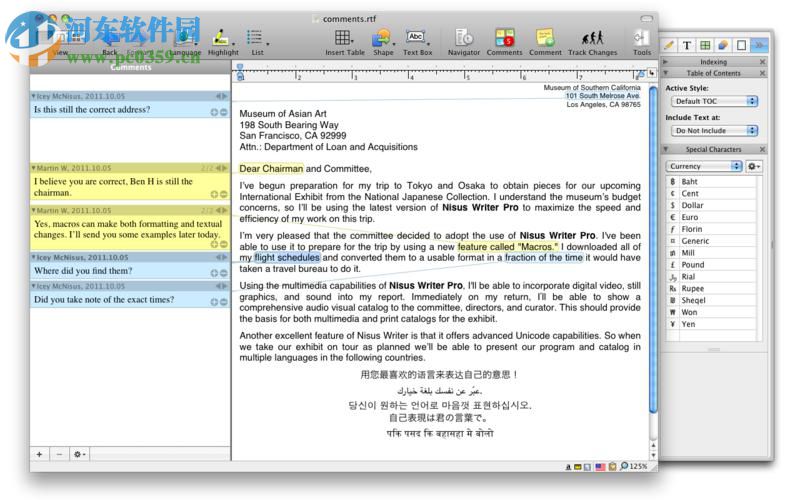Remove the 'Is this still the correct address?' comment via minus

(x=223, y=112)
